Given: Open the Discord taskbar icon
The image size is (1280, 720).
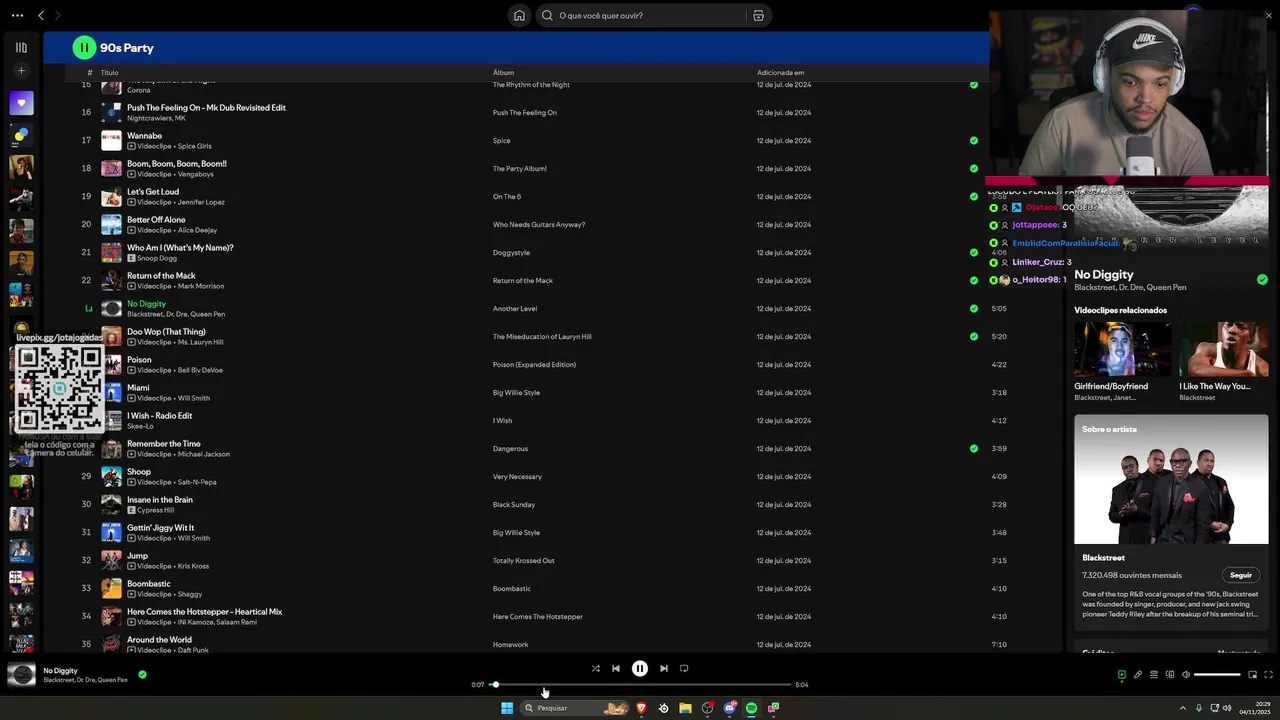Looking at the screenshot, I should point(729,708).
